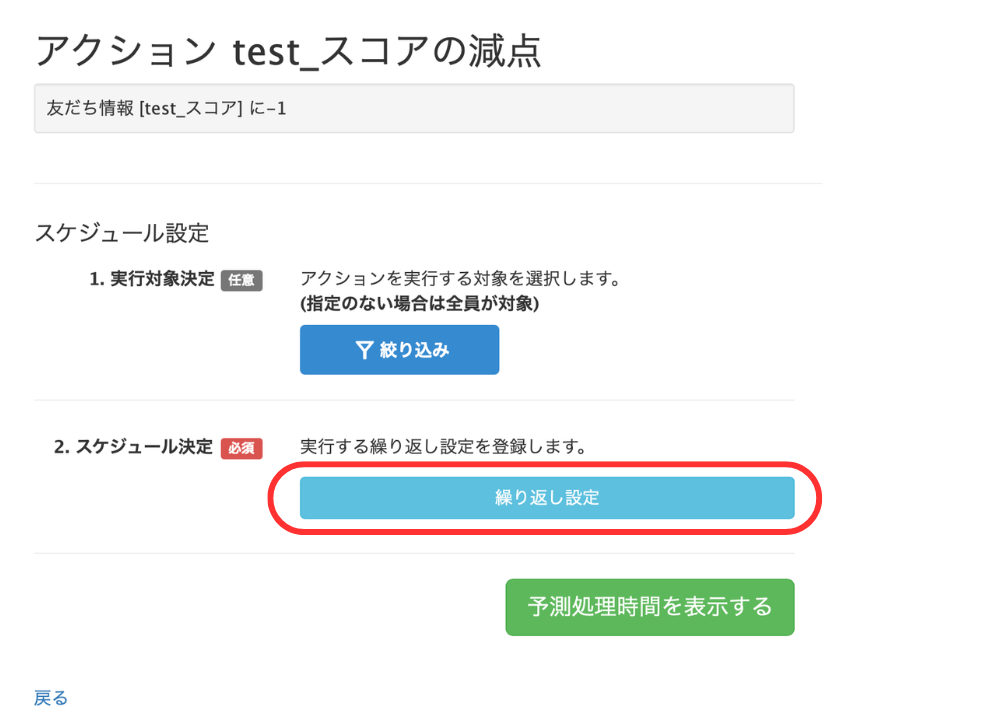Click the red 必須 badge
Viewport: 982px width, 726px height.
[241, 448]
